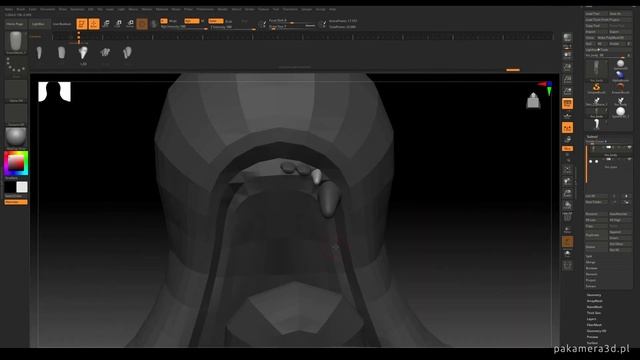
Task: Expand the Geometry palette section
Action: coord(594,295)
